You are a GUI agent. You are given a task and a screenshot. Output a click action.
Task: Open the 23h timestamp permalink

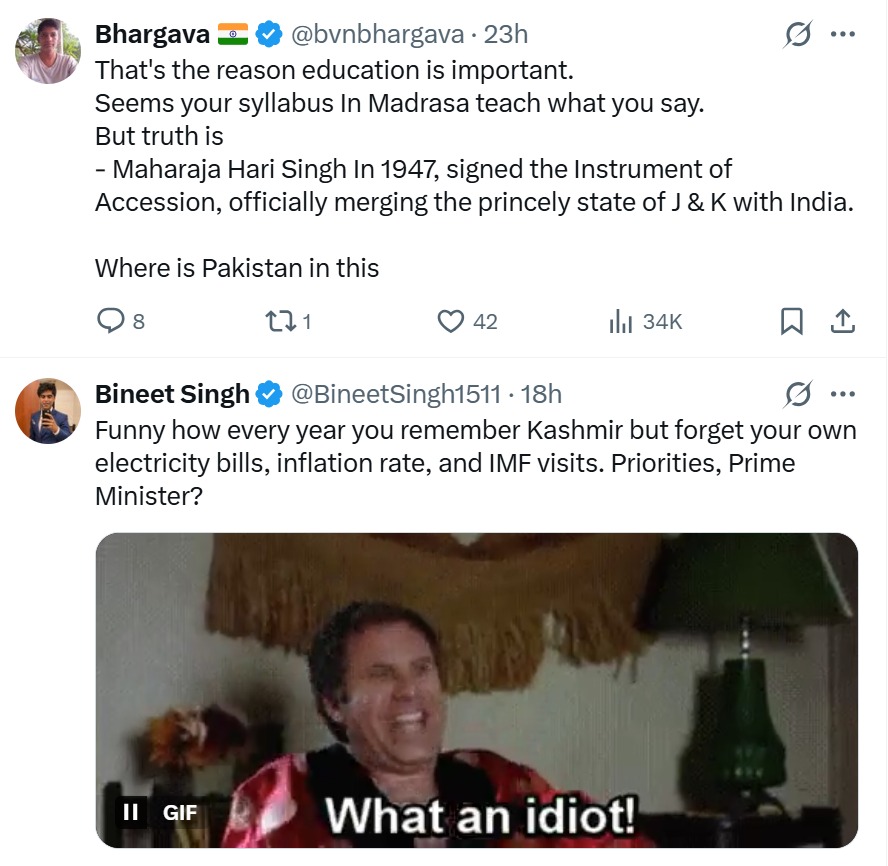click(506, 35)
